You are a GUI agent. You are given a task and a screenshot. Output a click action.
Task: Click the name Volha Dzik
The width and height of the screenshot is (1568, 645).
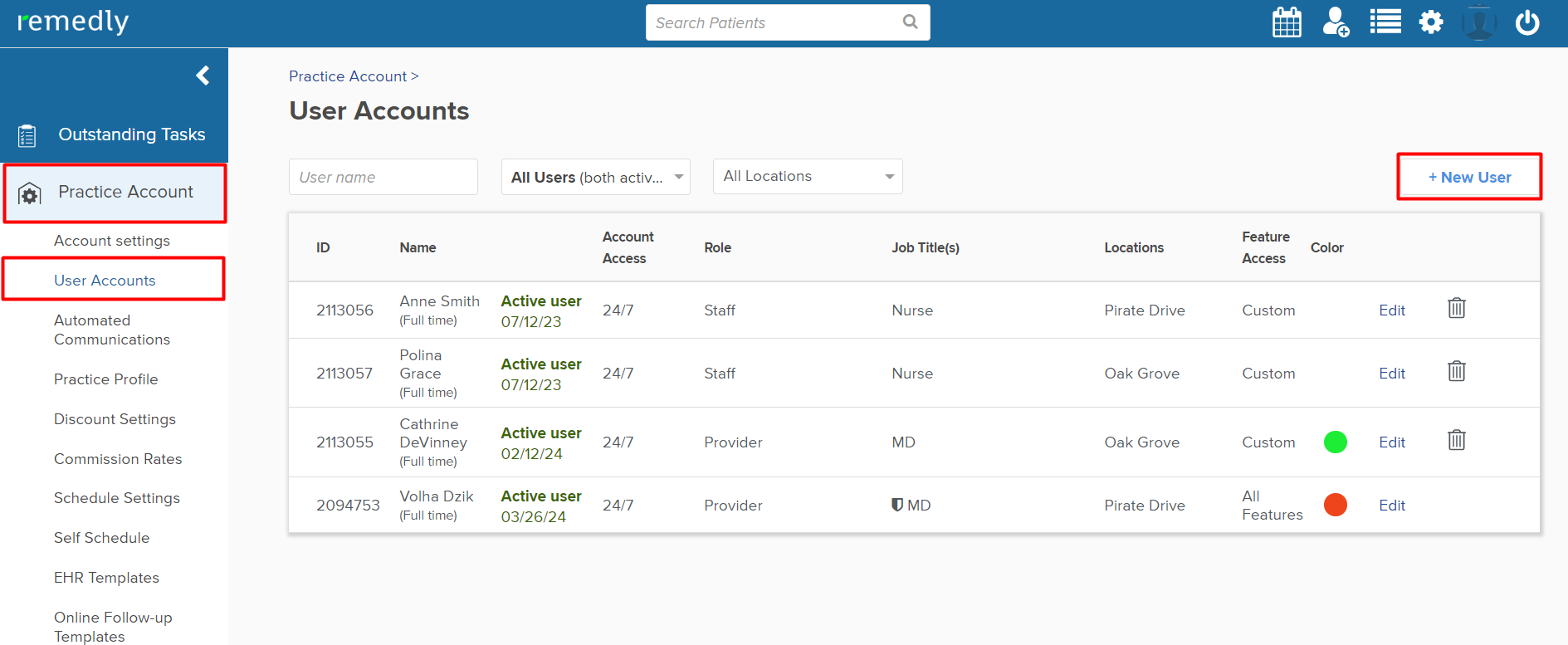pos(437,496)
